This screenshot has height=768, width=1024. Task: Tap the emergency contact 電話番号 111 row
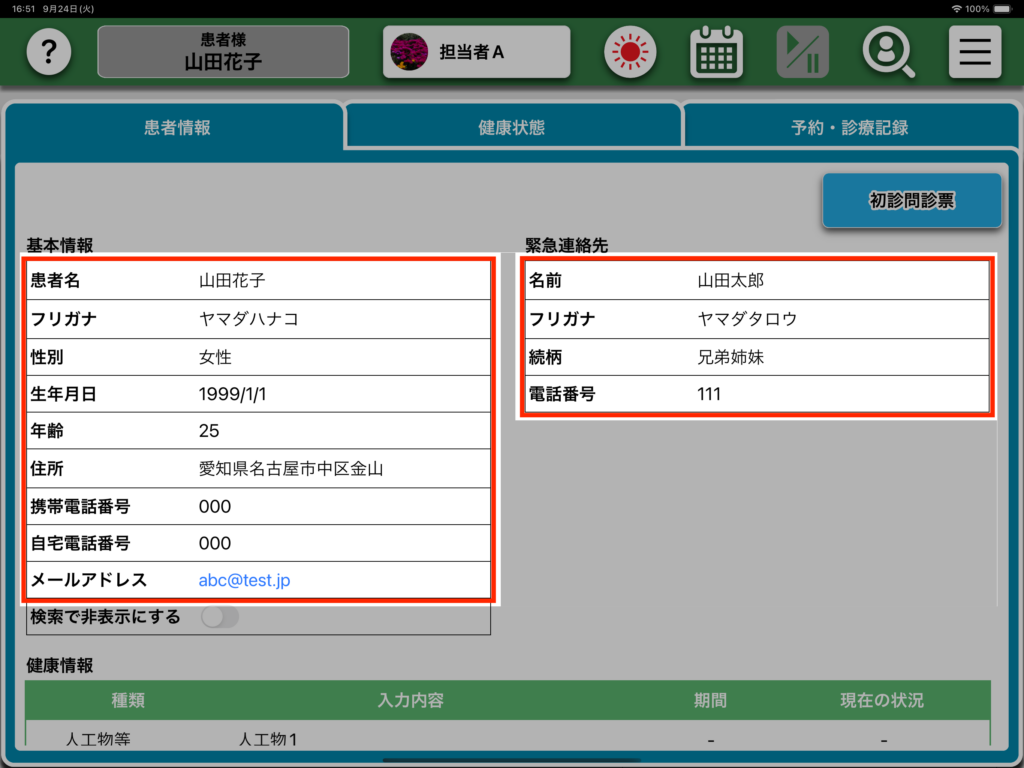pos(756,394)
